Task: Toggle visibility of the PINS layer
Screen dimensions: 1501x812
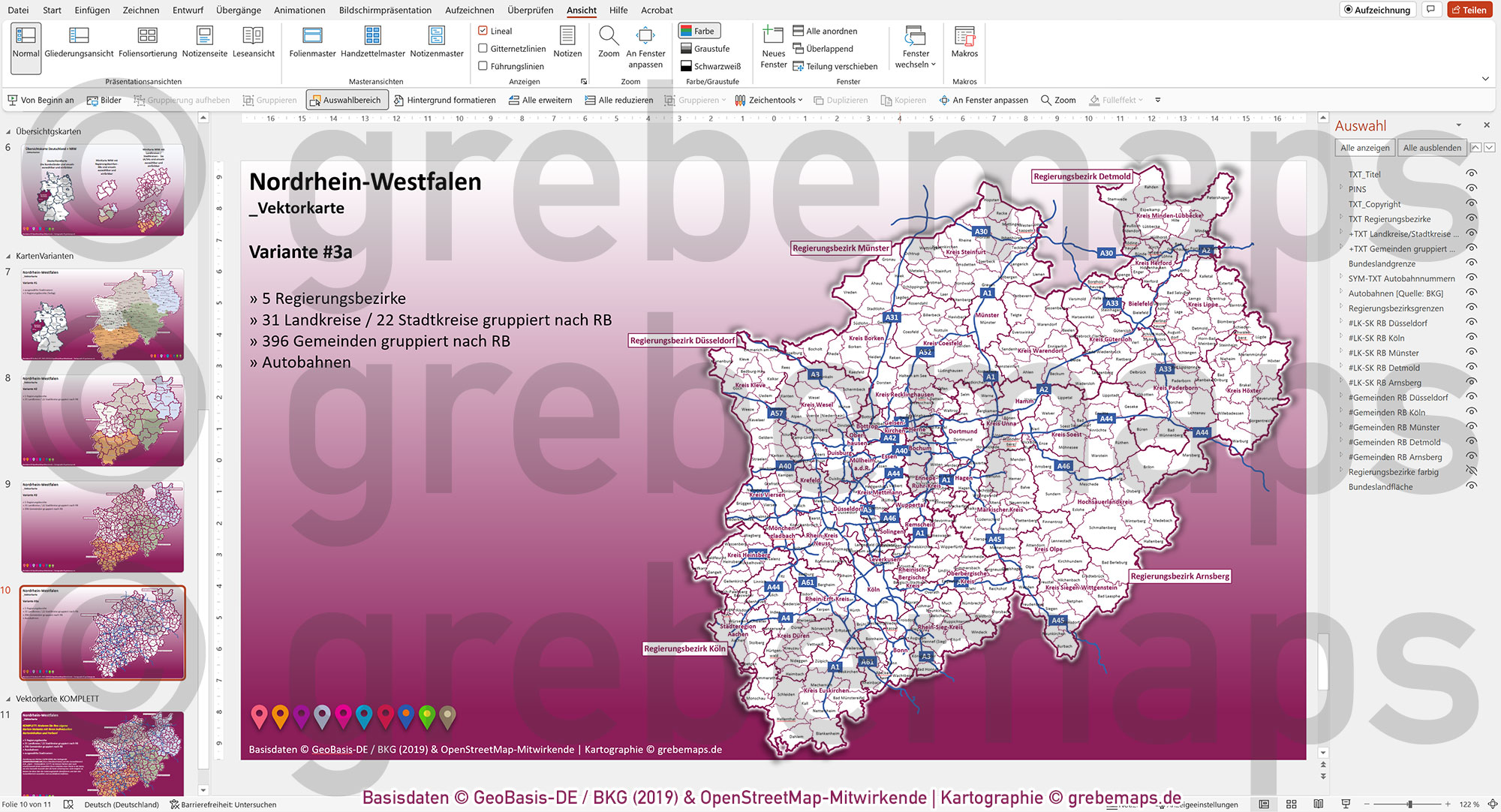Action: click(1469, 189)
